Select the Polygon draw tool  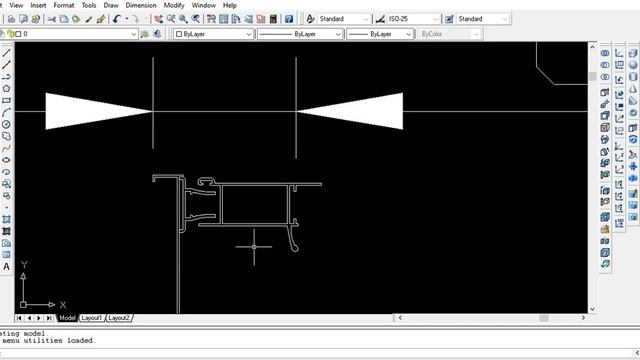pyautogui.click(x=6, y=89)
